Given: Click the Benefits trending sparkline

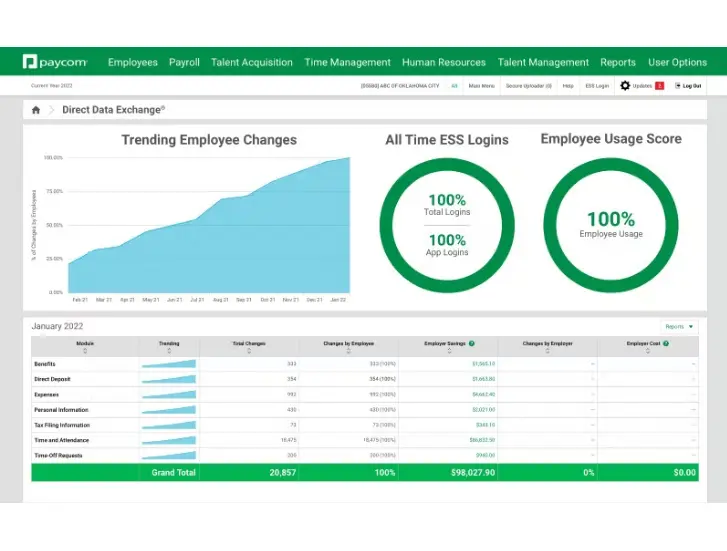Looking at the screenshot, I should (x=169, y=364).
